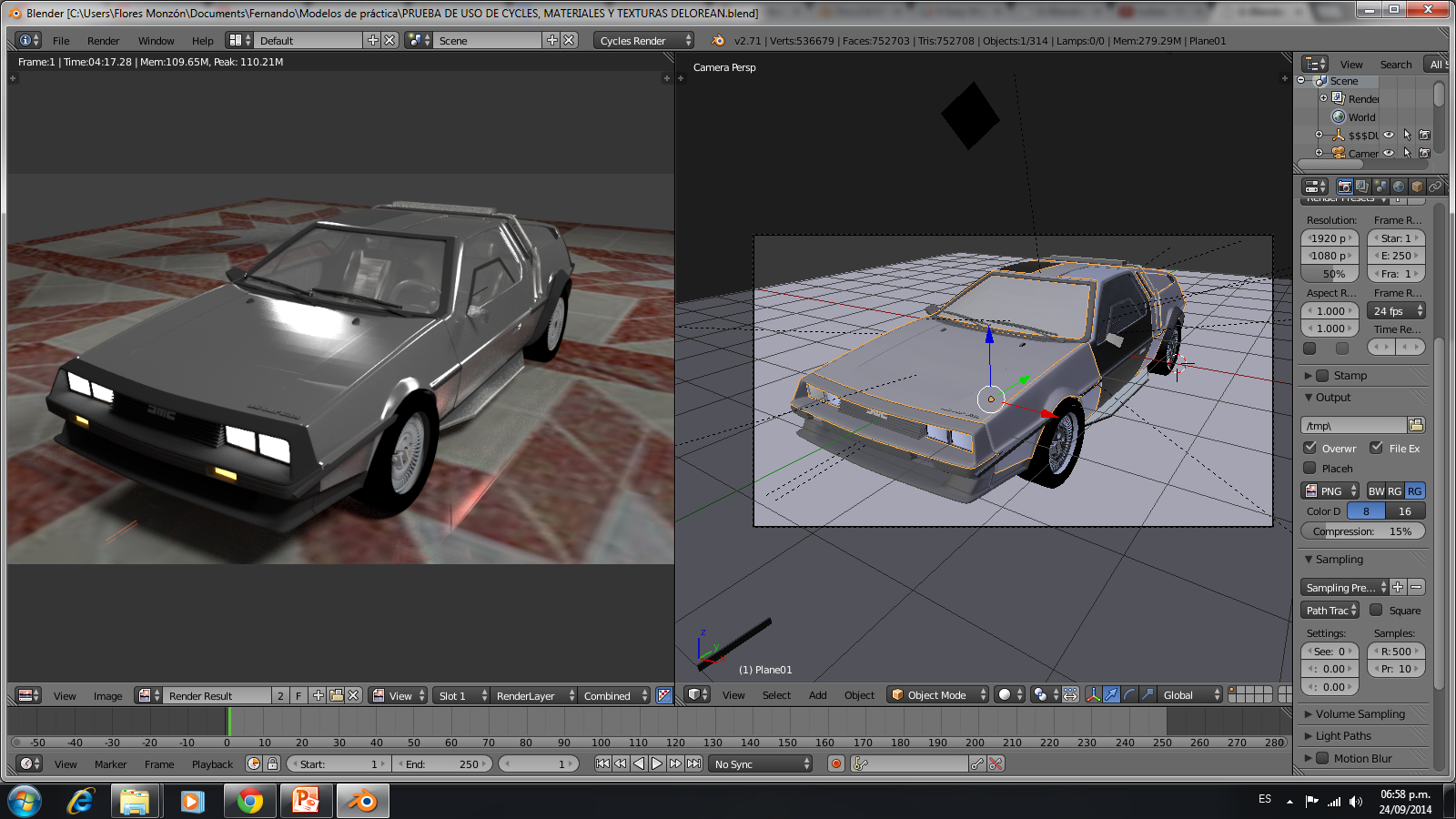1456x819 pixels.
Task: Open the Object Mode selector dropdown
Action: (937, 695)
